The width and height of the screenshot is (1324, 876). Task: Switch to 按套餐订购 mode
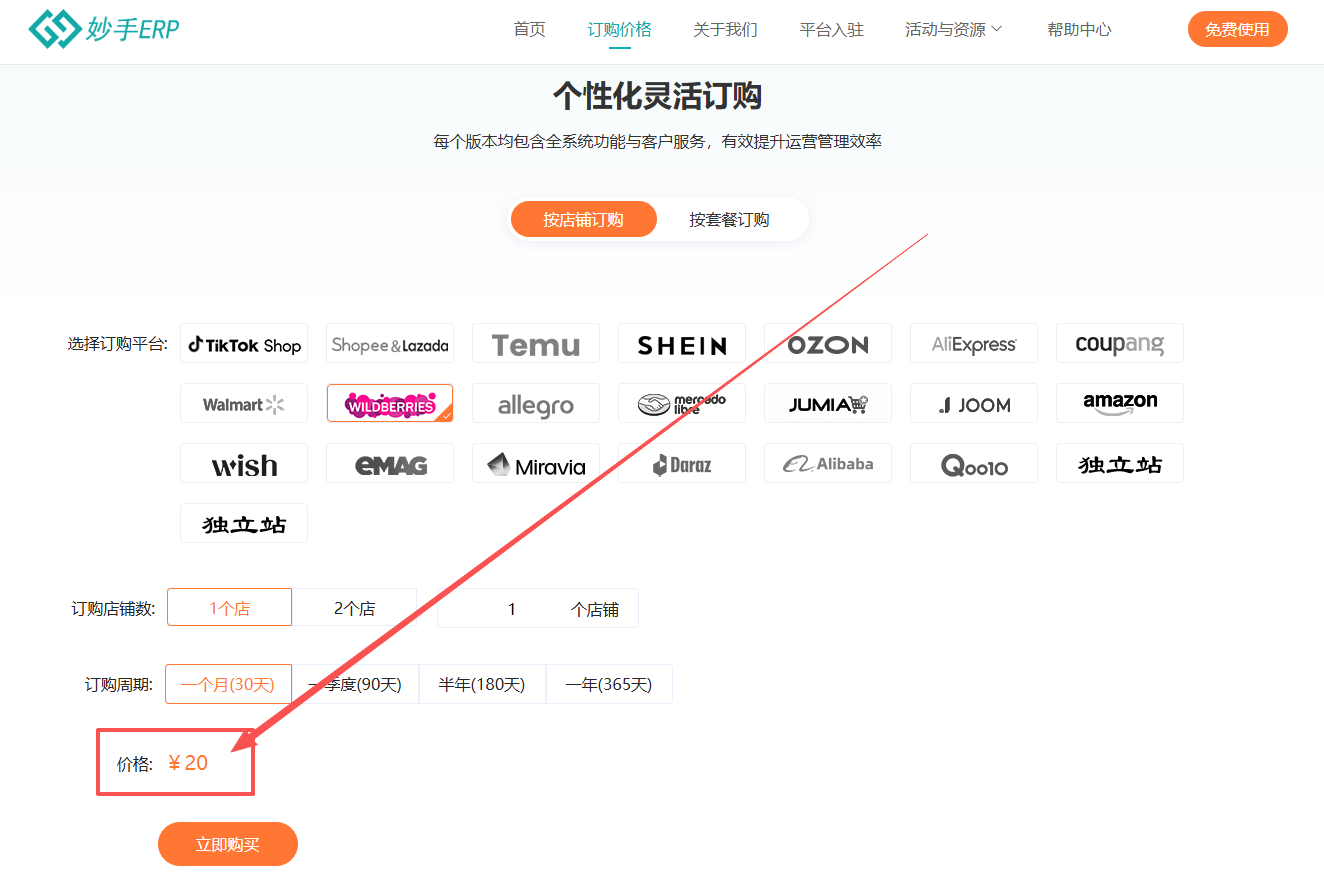click(x=729, y=220)
